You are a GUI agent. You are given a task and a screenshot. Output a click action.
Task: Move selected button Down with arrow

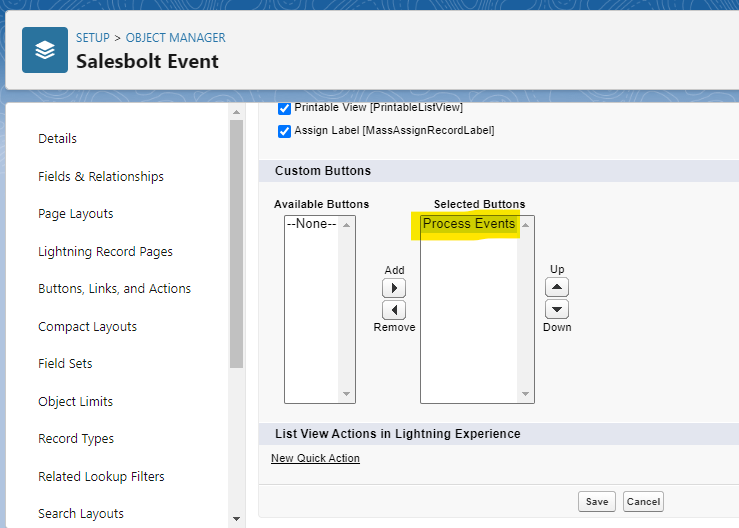(557, 309)
